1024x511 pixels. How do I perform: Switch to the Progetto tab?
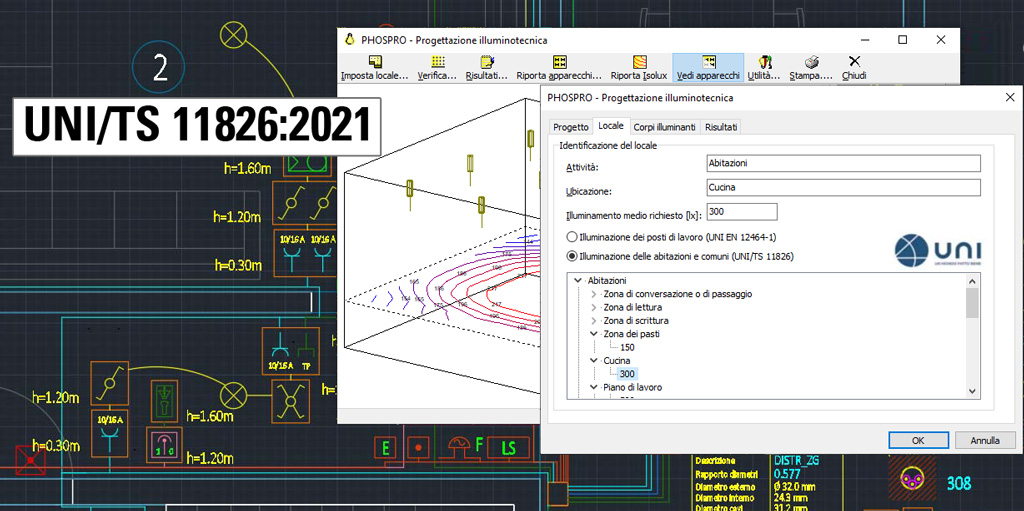(x=571, y=127)
